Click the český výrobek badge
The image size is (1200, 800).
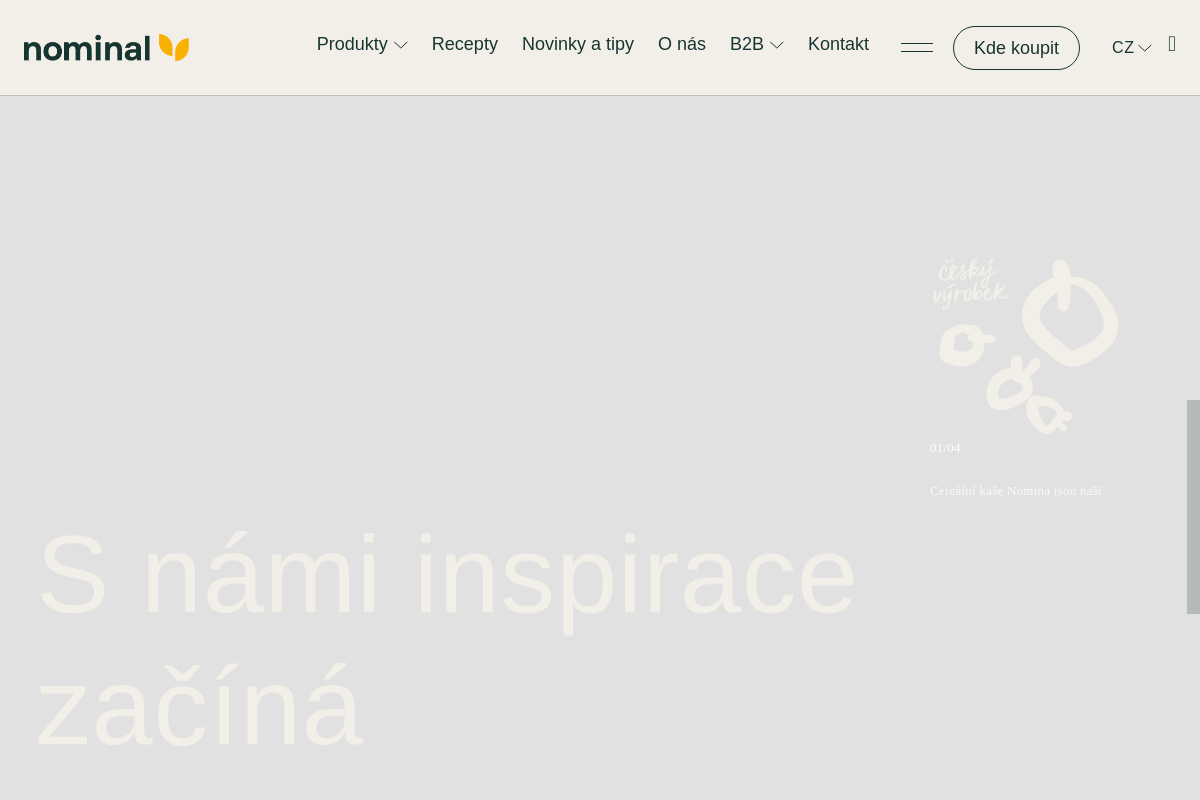click(1025, 346)
